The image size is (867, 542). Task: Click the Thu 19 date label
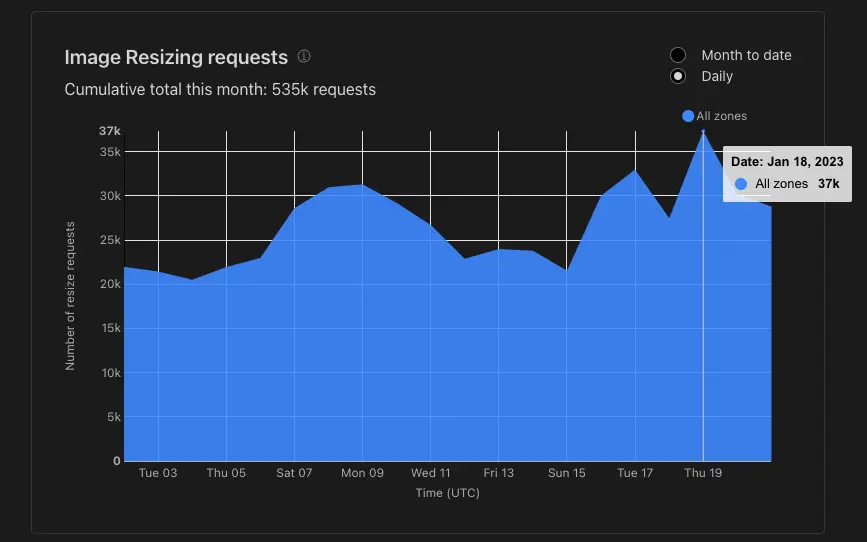[703, 473]
